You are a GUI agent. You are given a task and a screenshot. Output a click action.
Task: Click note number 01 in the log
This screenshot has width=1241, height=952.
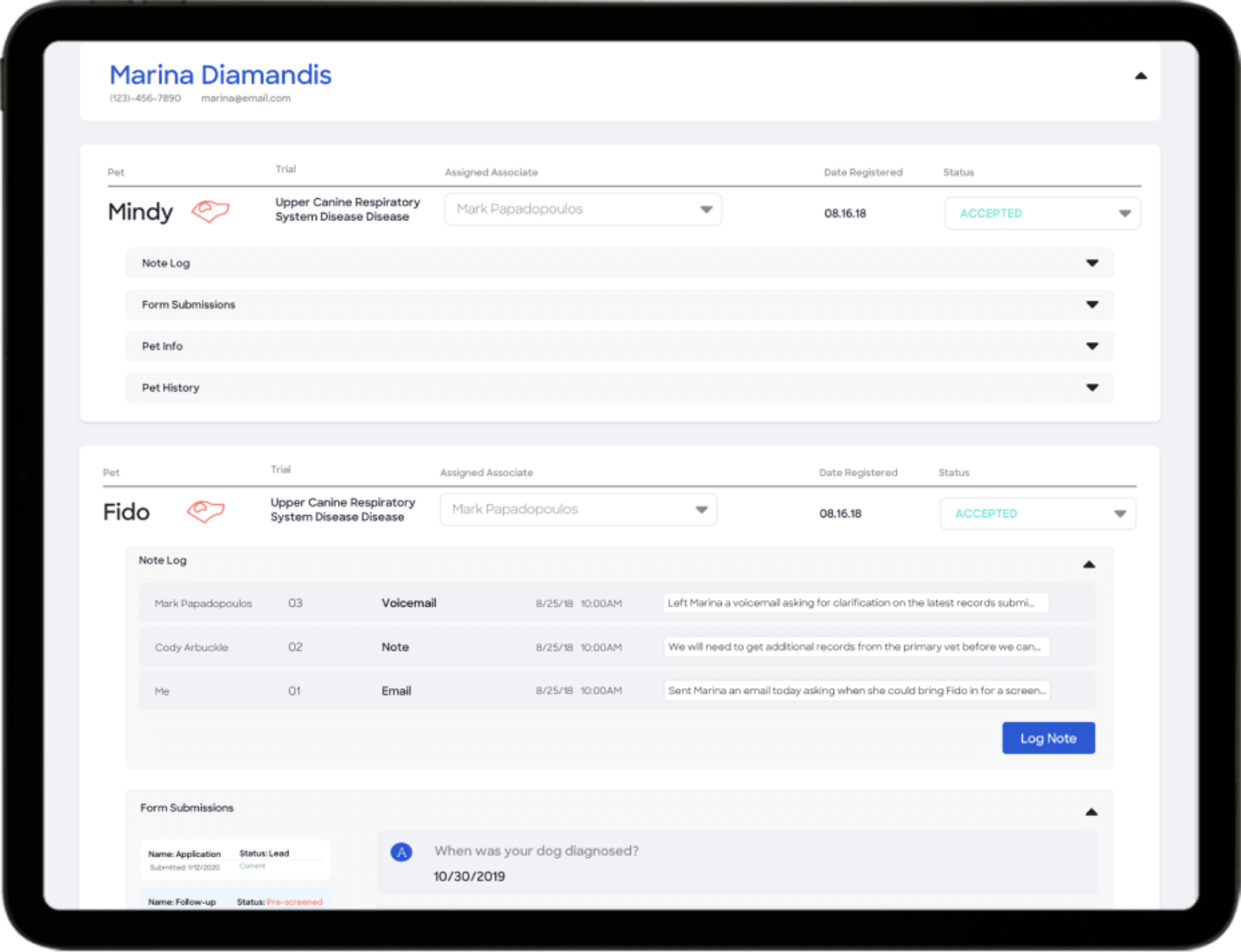[294, 691]
